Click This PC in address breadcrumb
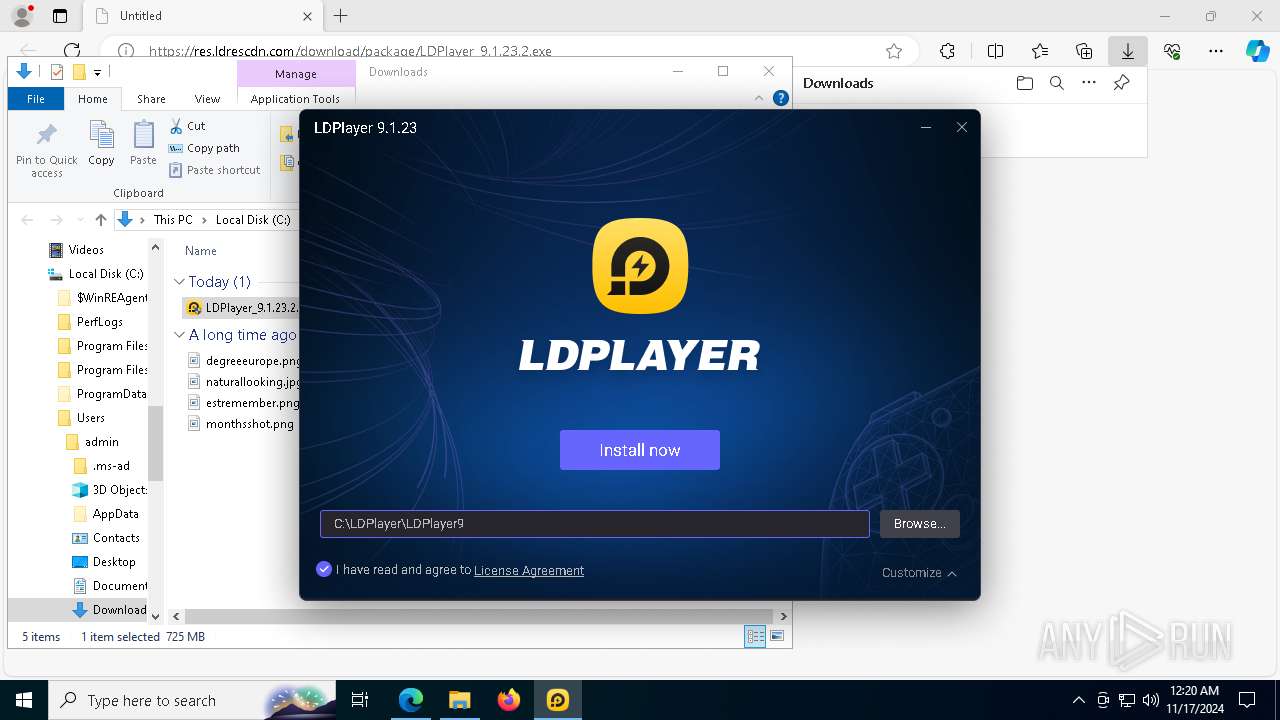The width and height of the screenshot is (1280, 720). point(173,220)
